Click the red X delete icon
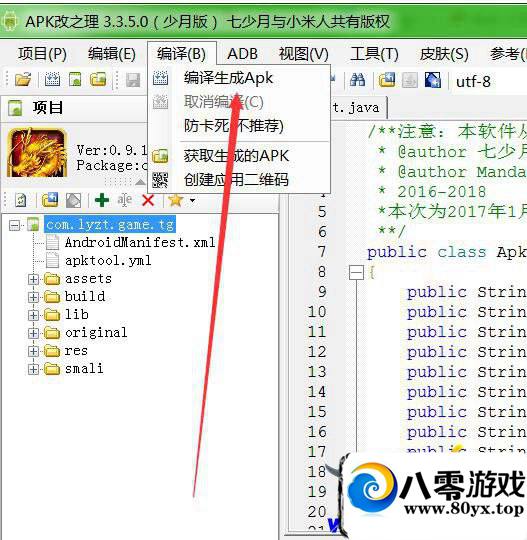Screen dimensions: 527x540 [148, 200]
